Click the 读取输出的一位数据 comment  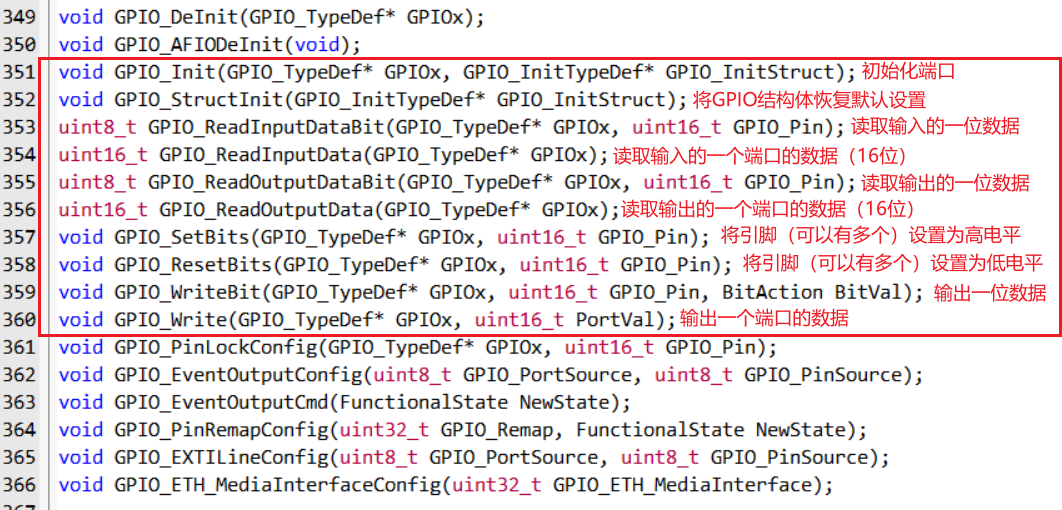tap(945, 183)
